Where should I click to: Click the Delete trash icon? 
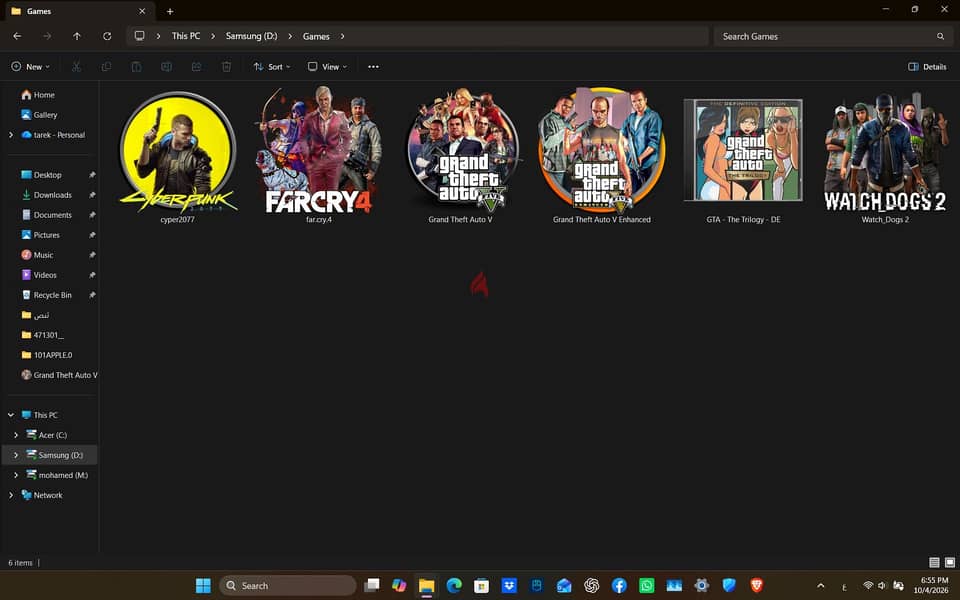[227, 67]
